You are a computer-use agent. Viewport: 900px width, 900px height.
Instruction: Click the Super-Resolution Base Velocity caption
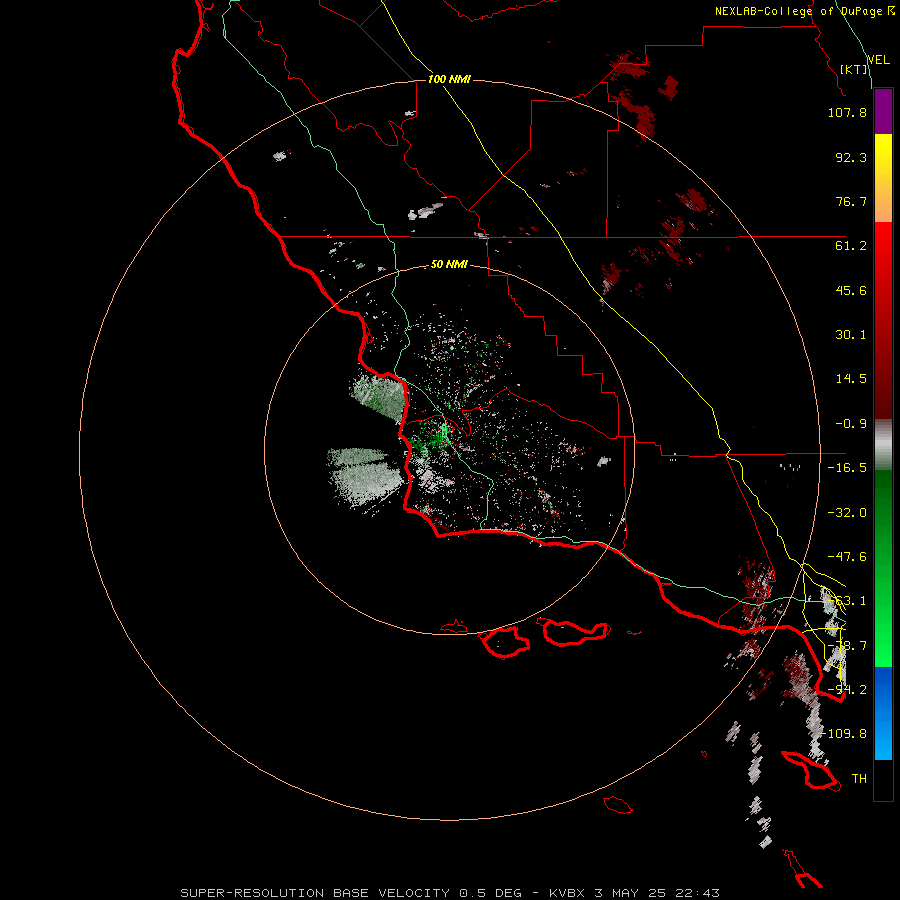coord(449,893)
